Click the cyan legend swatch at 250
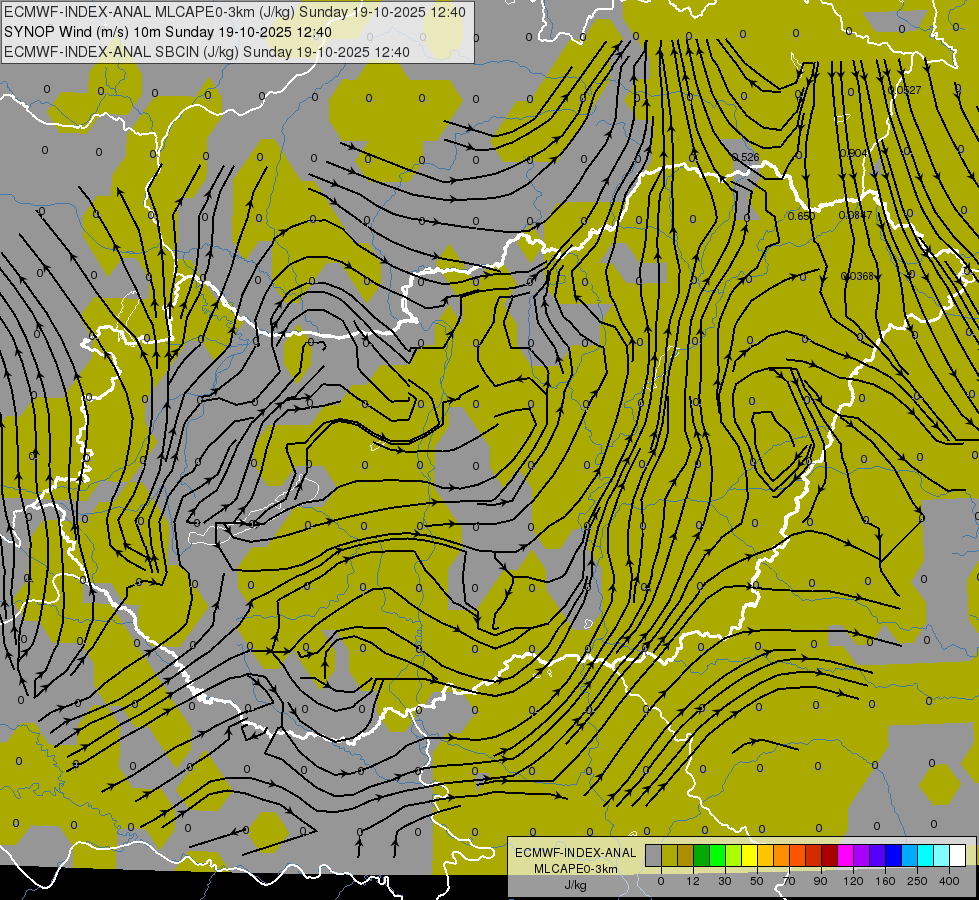This screenshot has width=979, height=900. point(926,856)
